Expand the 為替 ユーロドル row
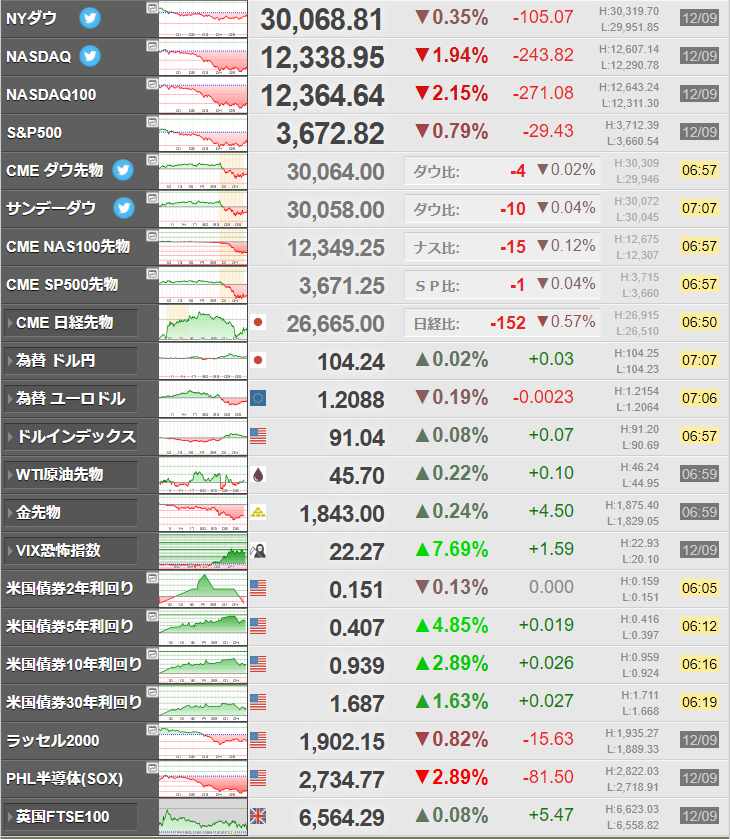Image resolution: width=730 pixels, height=839 pixels. (71, 399)
